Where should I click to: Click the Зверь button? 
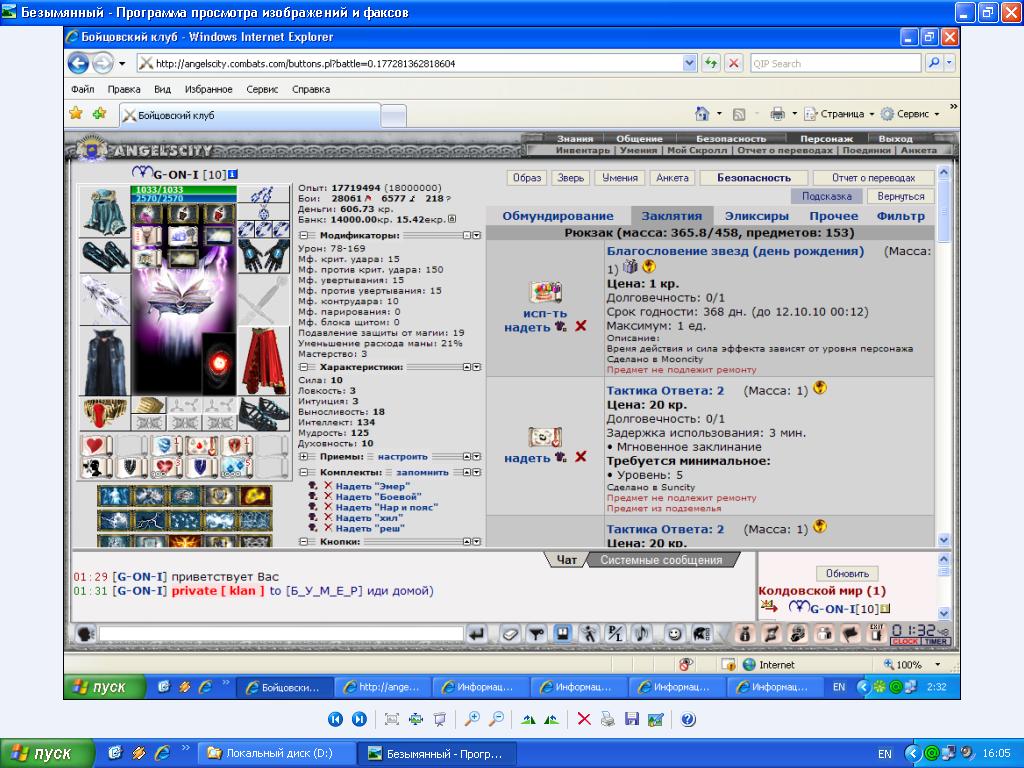coord(570,178)
